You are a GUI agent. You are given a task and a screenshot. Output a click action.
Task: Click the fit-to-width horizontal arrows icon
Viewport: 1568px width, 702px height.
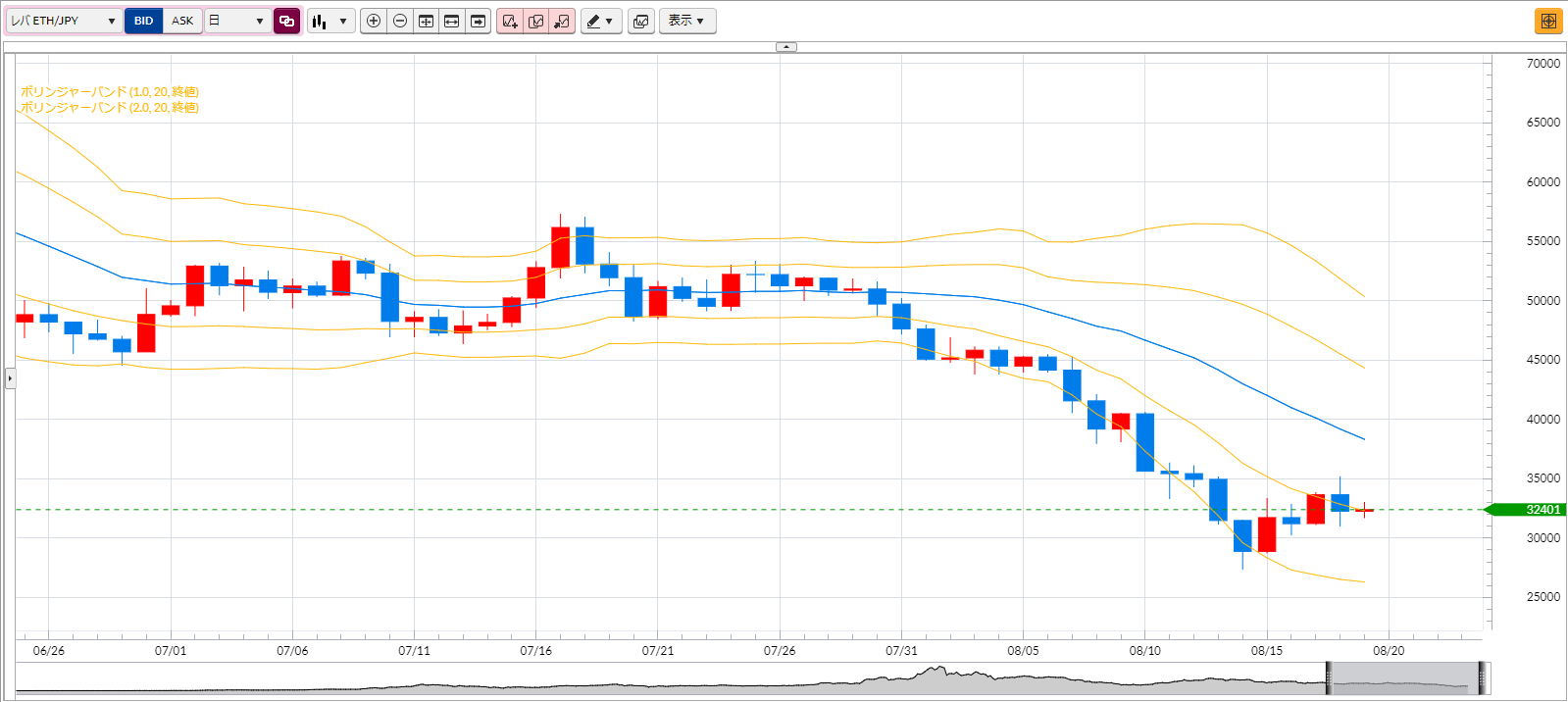click(452, 21)
